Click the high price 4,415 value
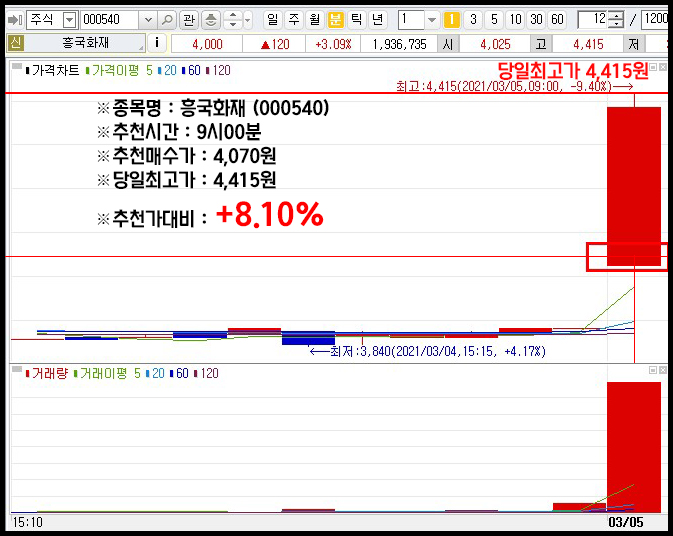Screen dimensions: 673x536 588,44
